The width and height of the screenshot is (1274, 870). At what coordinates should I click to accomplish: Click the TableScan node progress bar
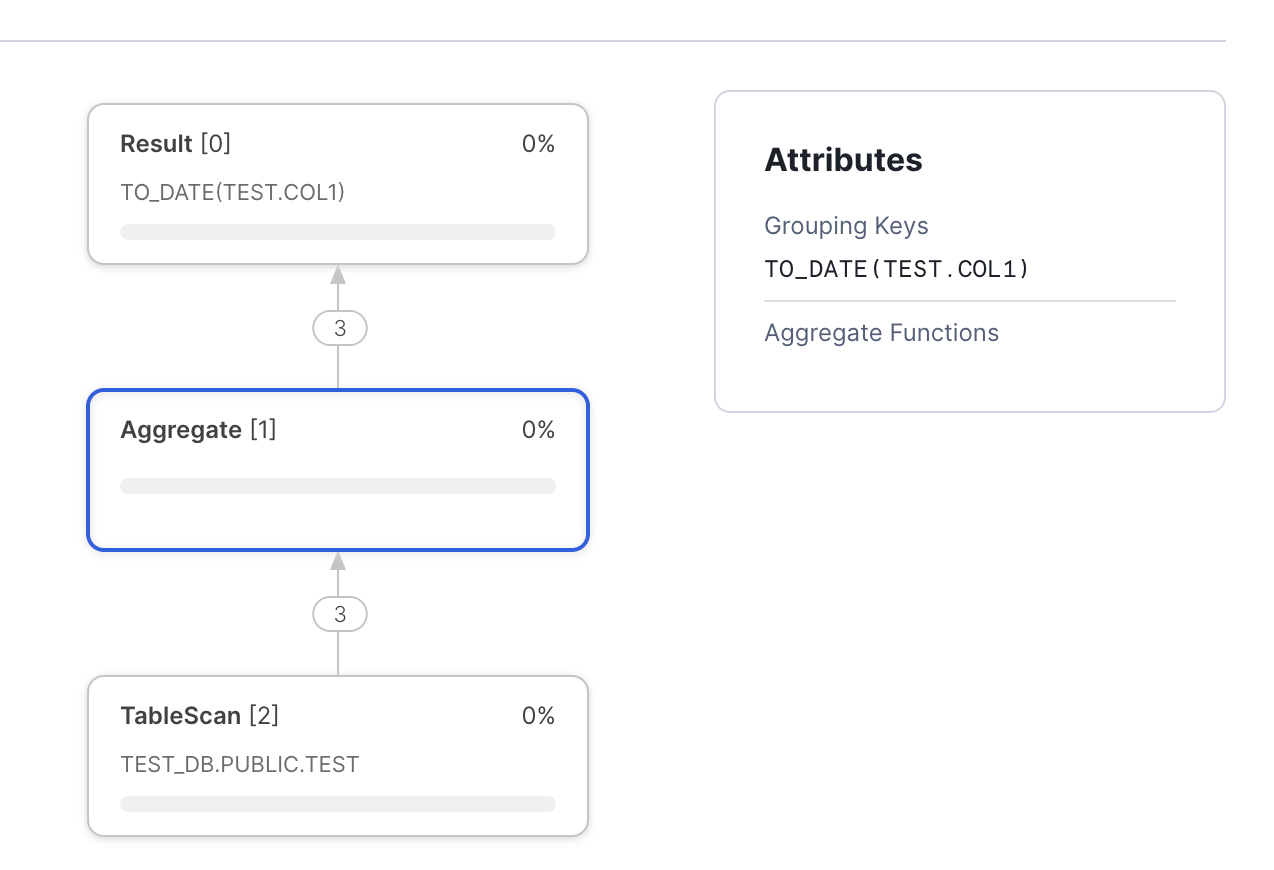(337, 804)
